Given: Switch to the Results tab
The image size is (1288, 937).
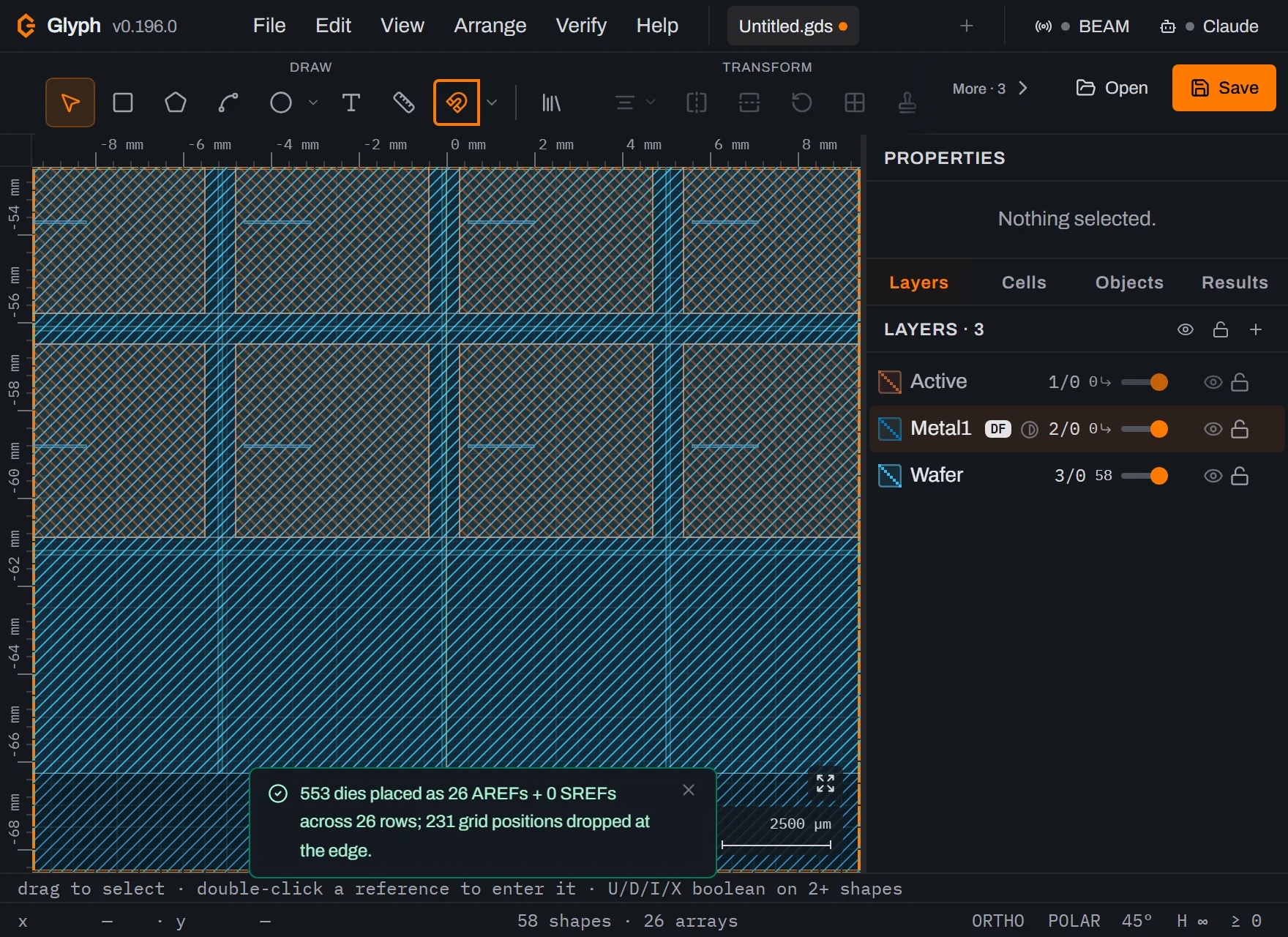Looking at the screenshot, I should 1235,283.
